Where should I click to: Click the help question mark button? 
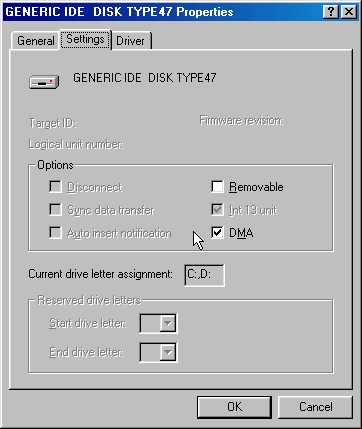tap(331, 12)
